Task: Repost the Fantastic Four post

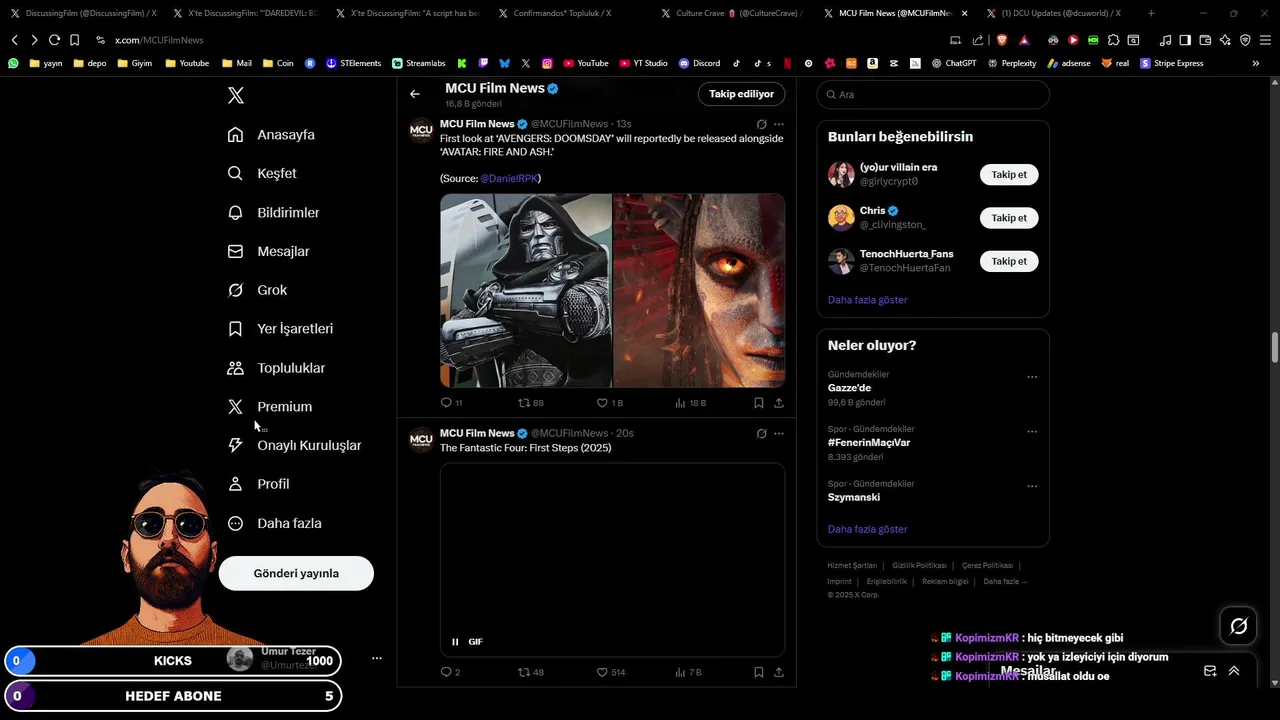Action: (530, 673)
